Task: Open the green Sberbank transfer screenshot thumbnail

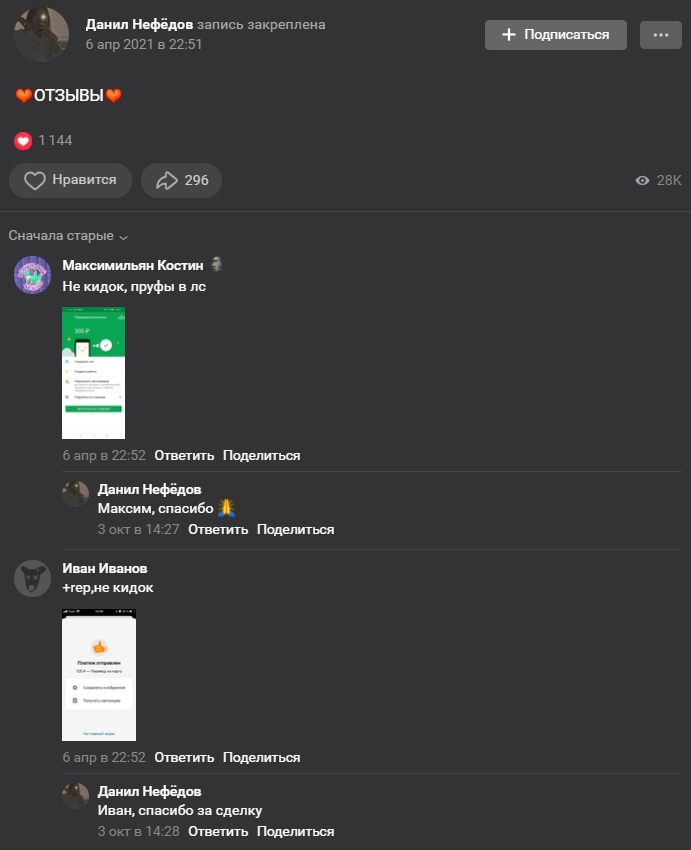Action: coord(93,373)
